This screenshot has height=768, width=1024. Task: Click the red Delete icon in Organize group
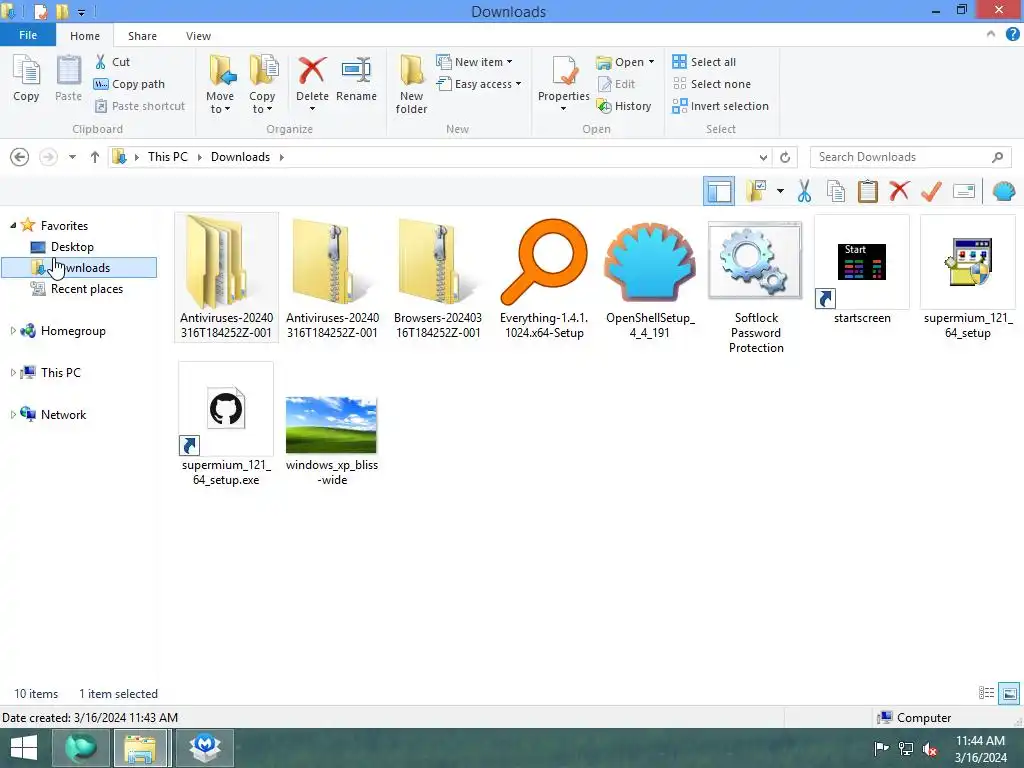pyautogui.click(x=312, y=71)
